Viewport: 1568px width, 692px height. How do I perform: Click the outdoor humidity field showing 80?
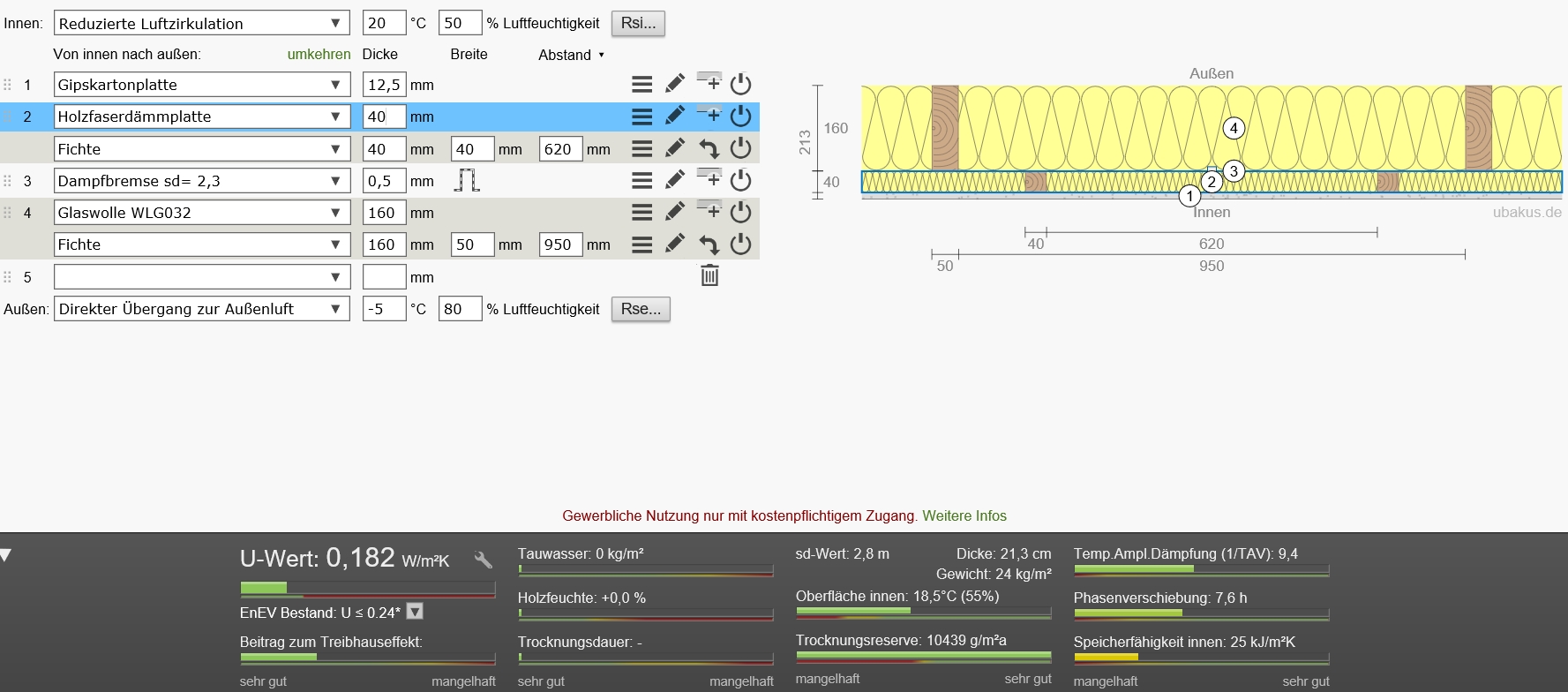point(460,309)
